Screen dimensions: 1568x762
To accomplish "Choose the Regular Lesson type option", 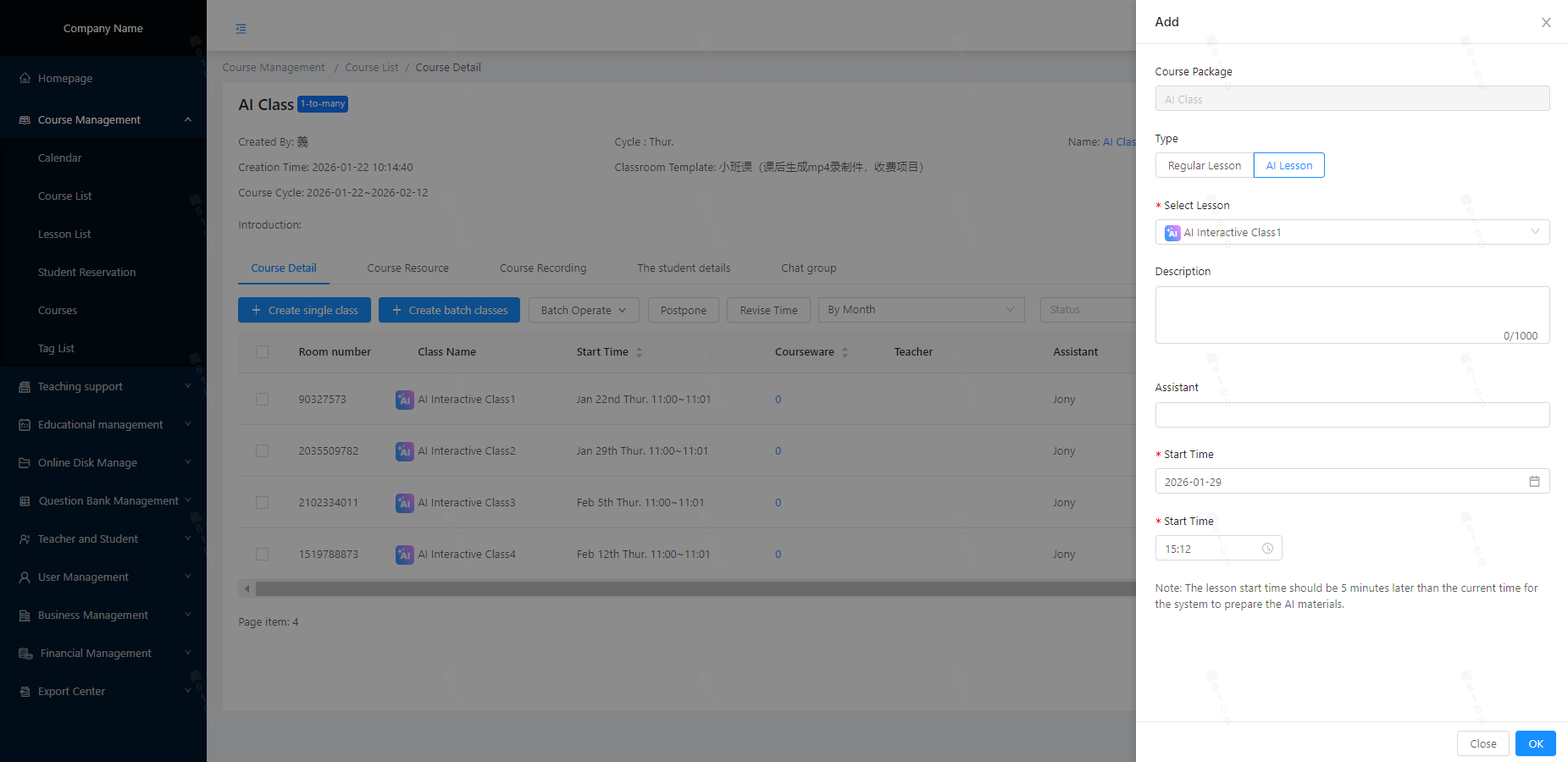I will point(1204,166).
